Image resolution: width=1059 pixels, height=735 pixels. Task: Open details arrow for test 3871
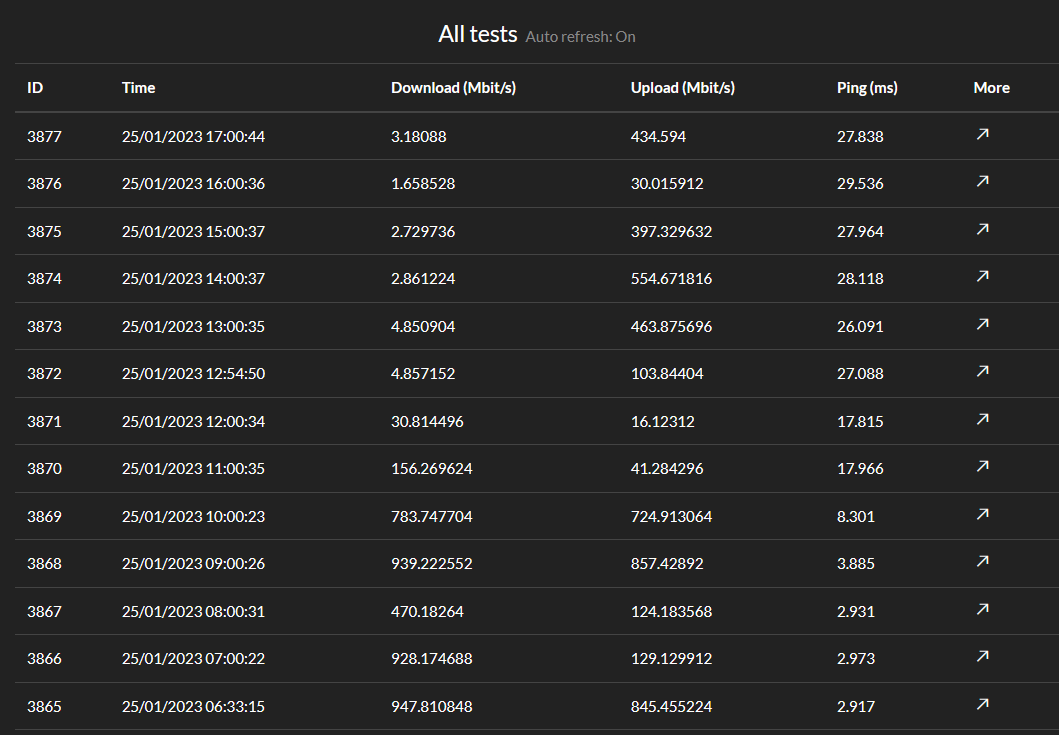[982, 419]
